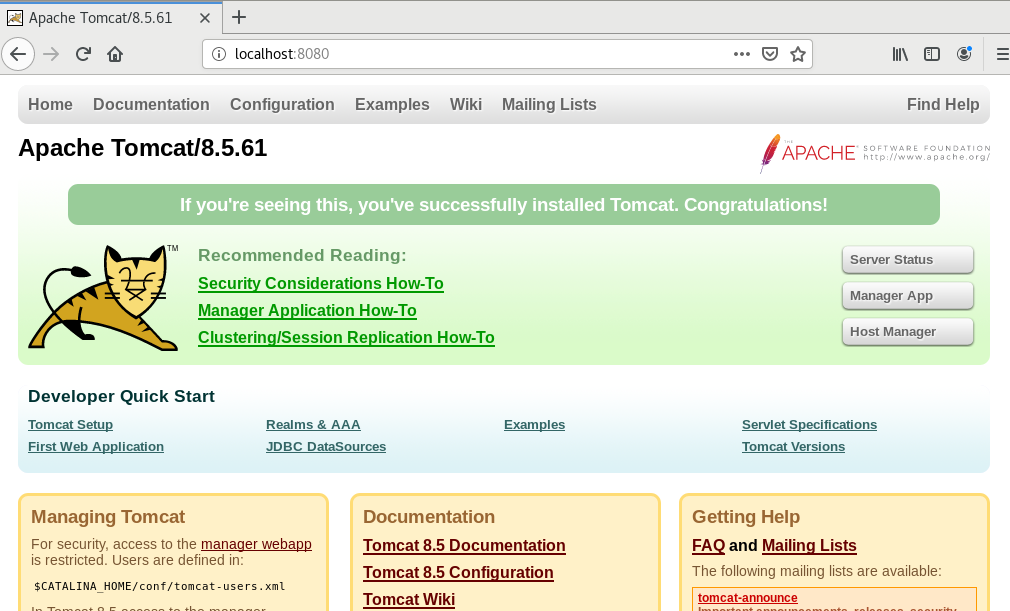Open the Tomcat 8.5 Configuration link
This screenshot has width=1010, height=611.
pyautogui.click(x=458, y=572)
